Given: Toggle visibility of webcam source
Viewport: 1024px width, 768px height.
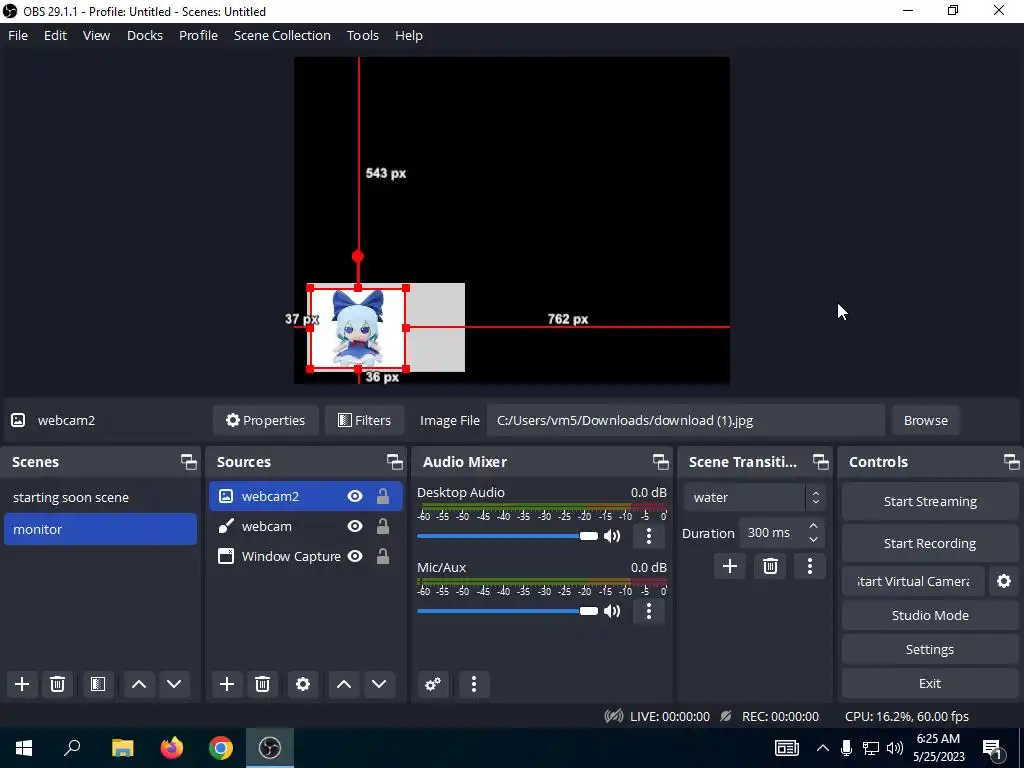Looking at the screenshot, I should (355, 526).
